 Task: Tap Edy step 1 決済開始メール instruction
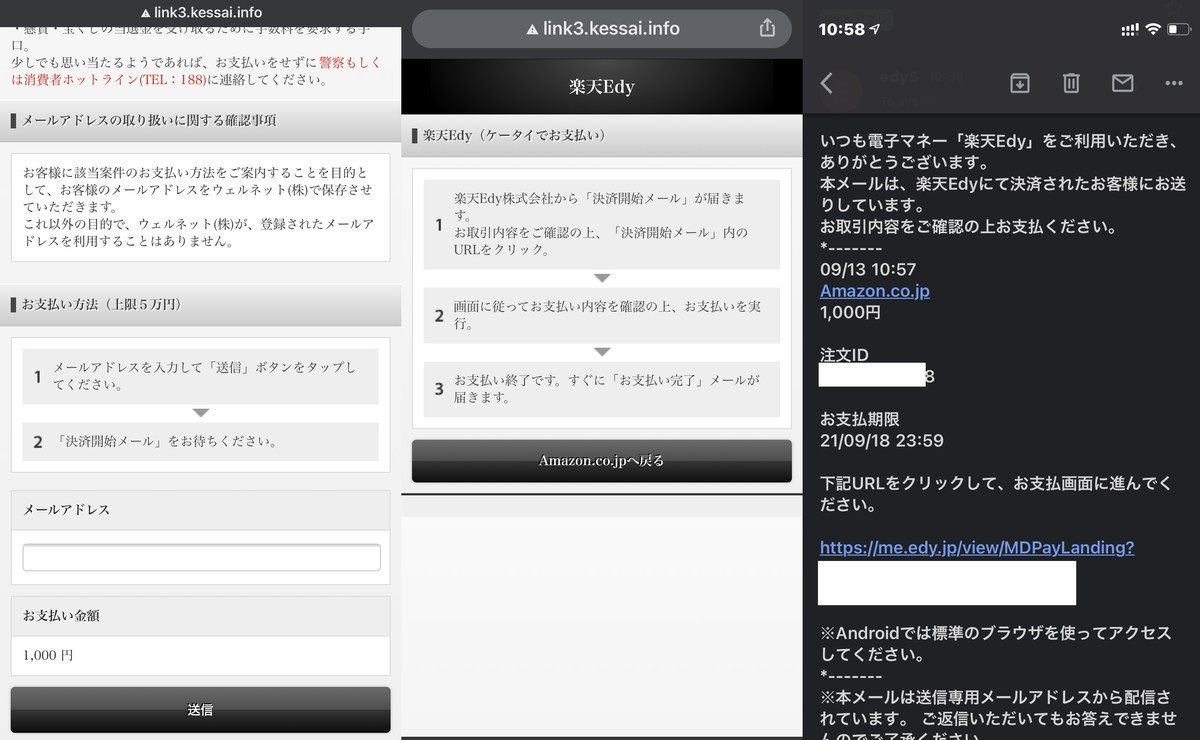602,224
